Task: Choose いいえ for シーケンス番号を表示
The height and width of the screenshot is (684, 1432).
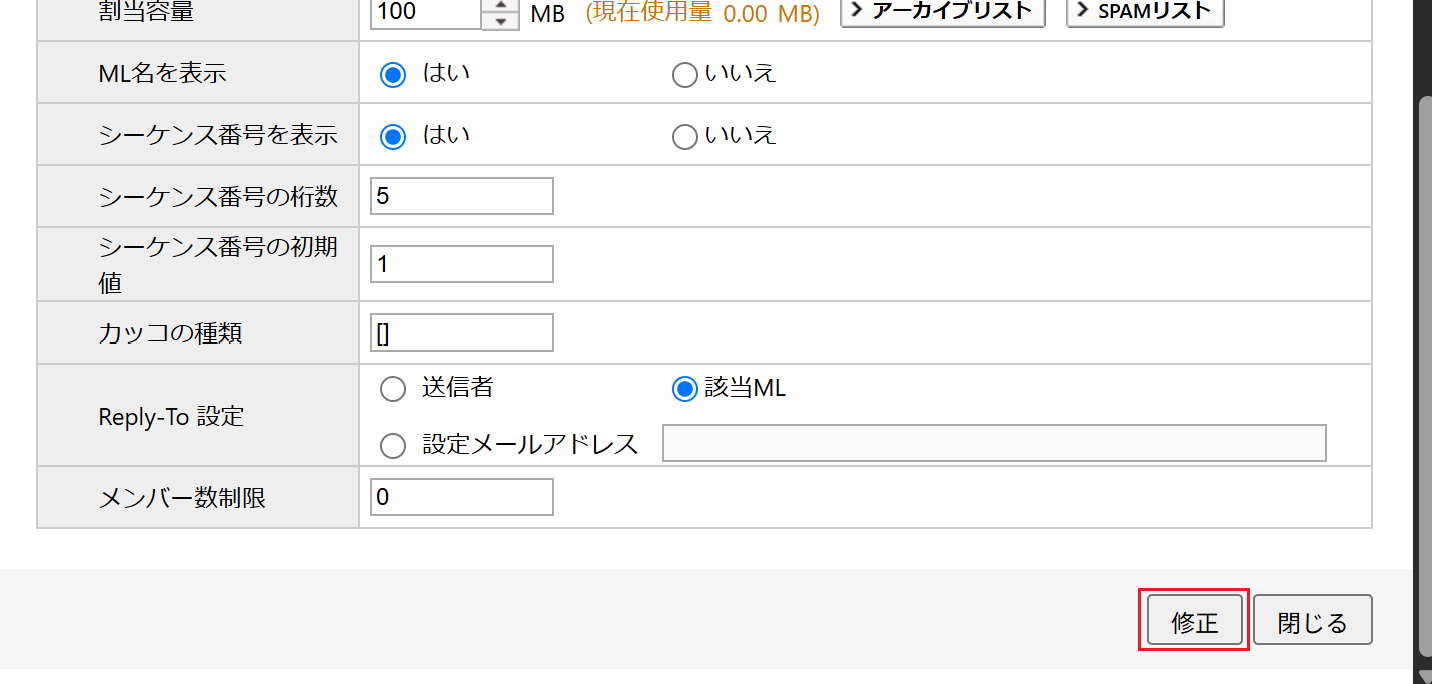Action: pyautogui.click(x=684, y=137)
